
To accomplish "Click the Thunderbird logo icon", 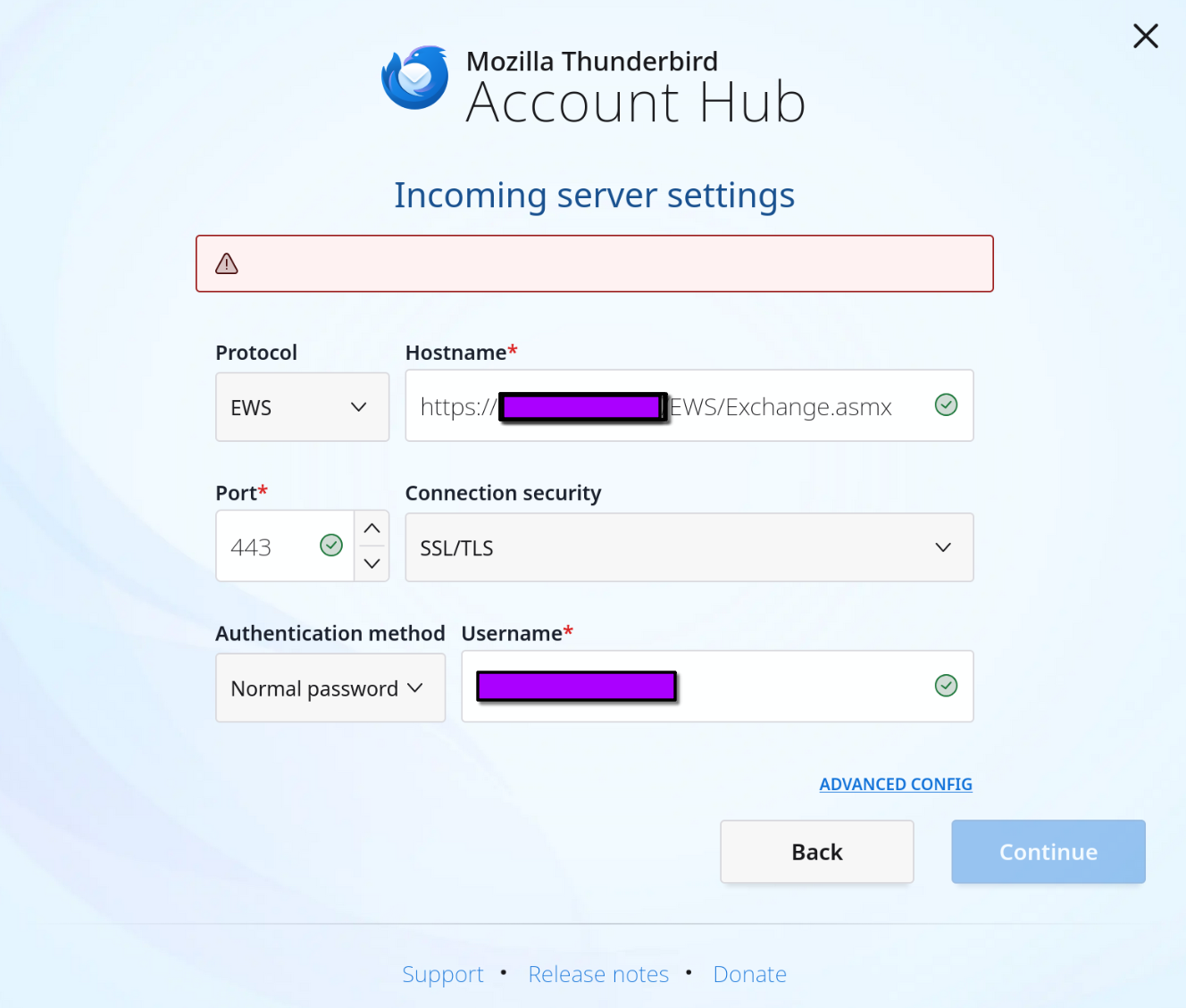I will click(x=415, y=78).
